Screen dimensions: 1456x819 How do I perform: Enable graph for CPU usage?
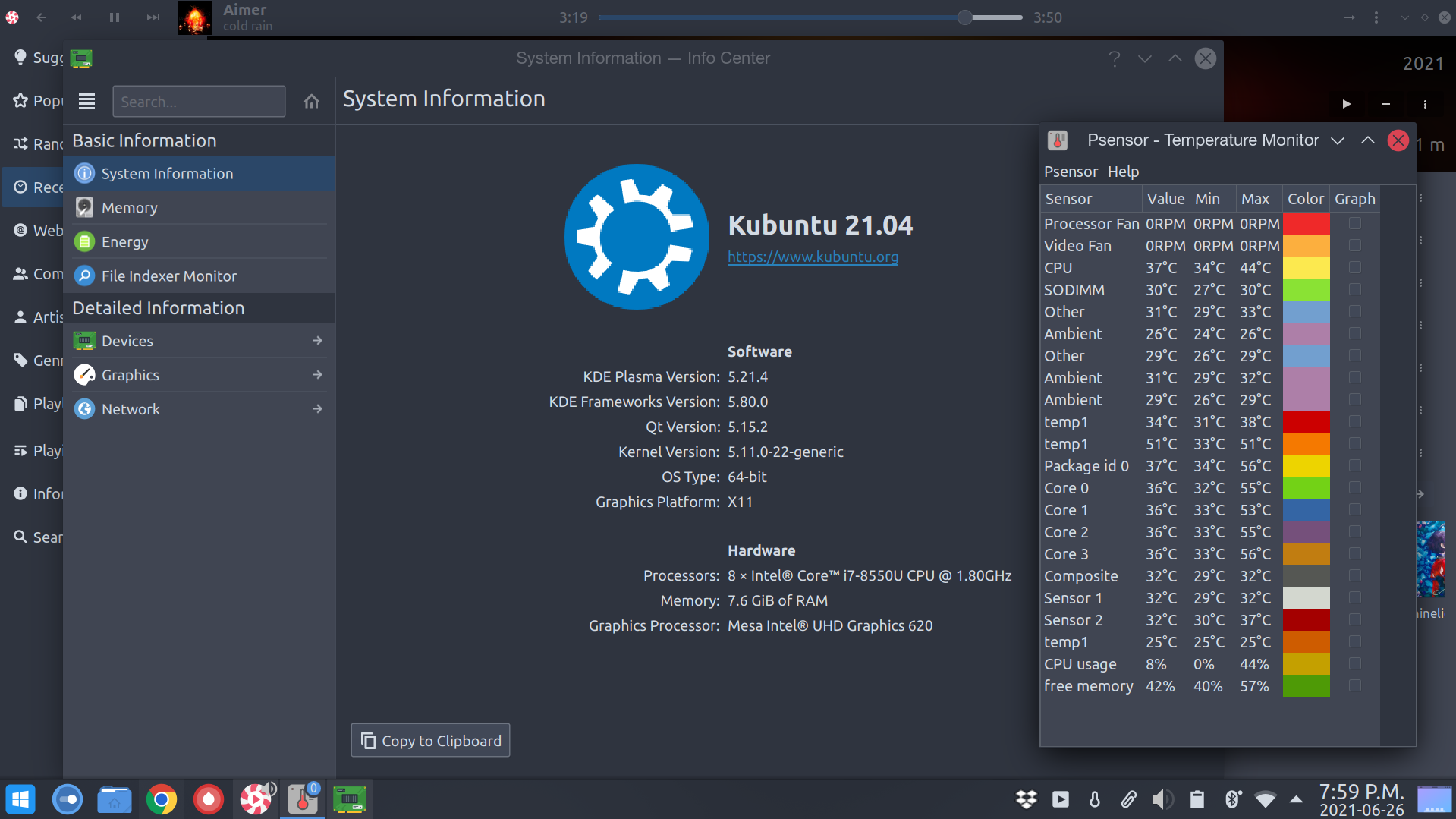pyautogui.click(x=1354, y=663)
